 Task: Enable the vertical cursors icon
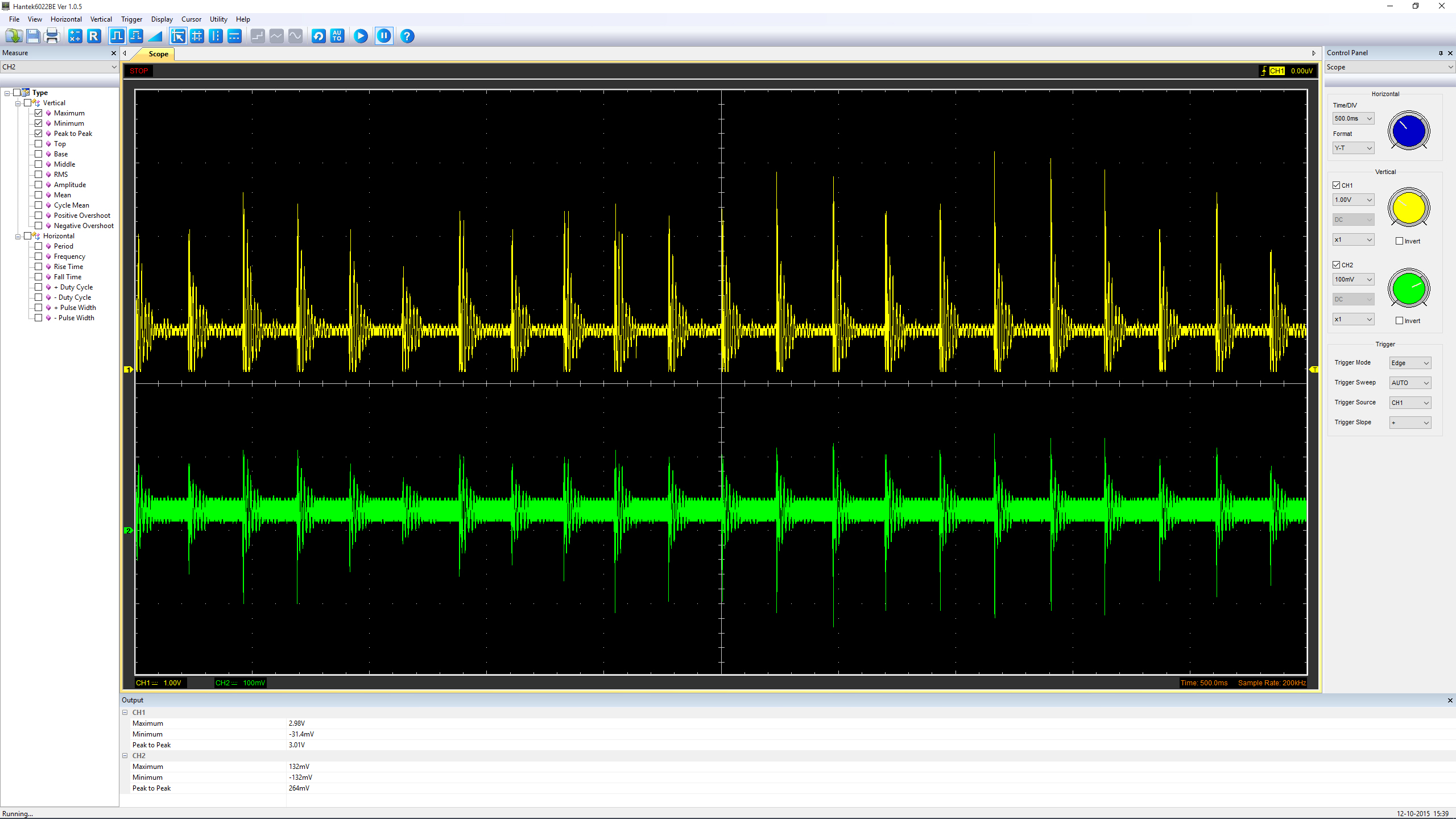pyautogui.click(x=216, y=36)
